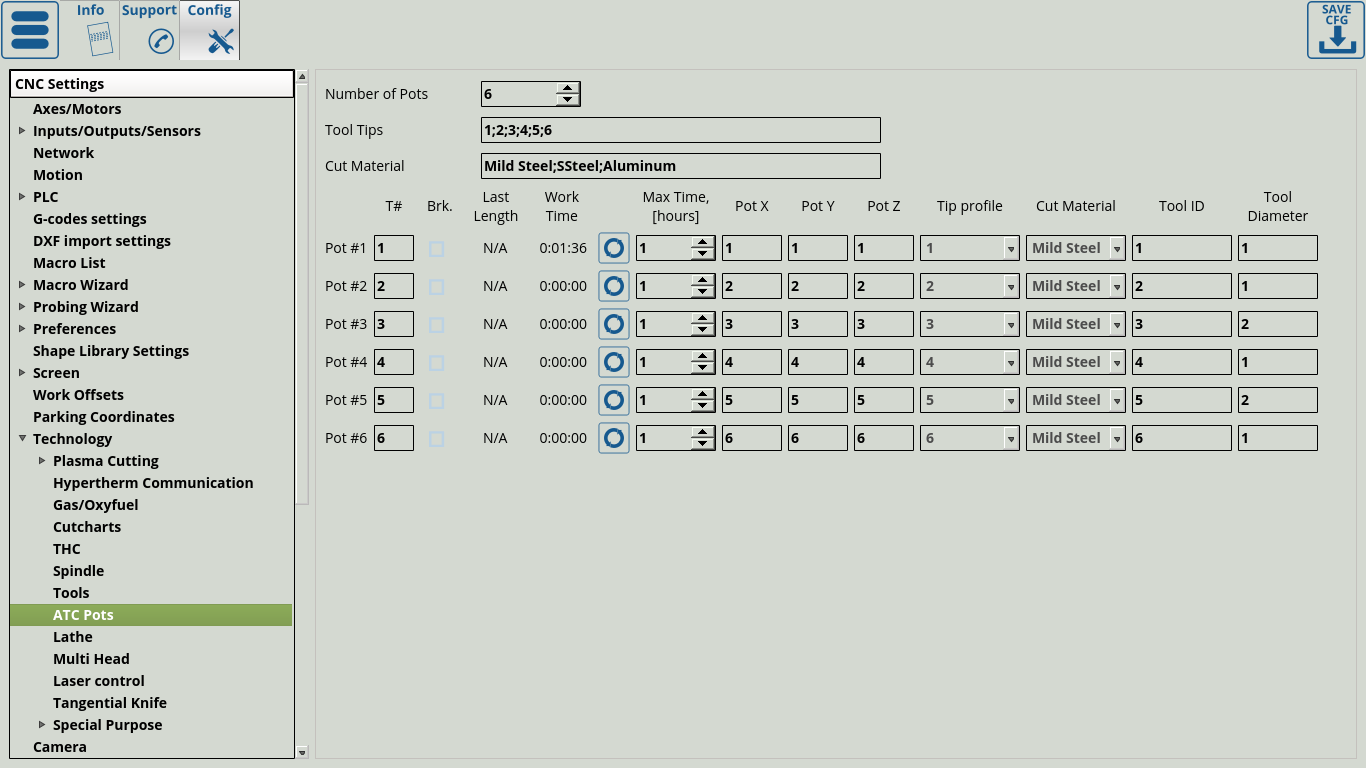Viewport: 1366px width, 768px height.
Task: Switch to the Config tab
Action: (210, 30)
